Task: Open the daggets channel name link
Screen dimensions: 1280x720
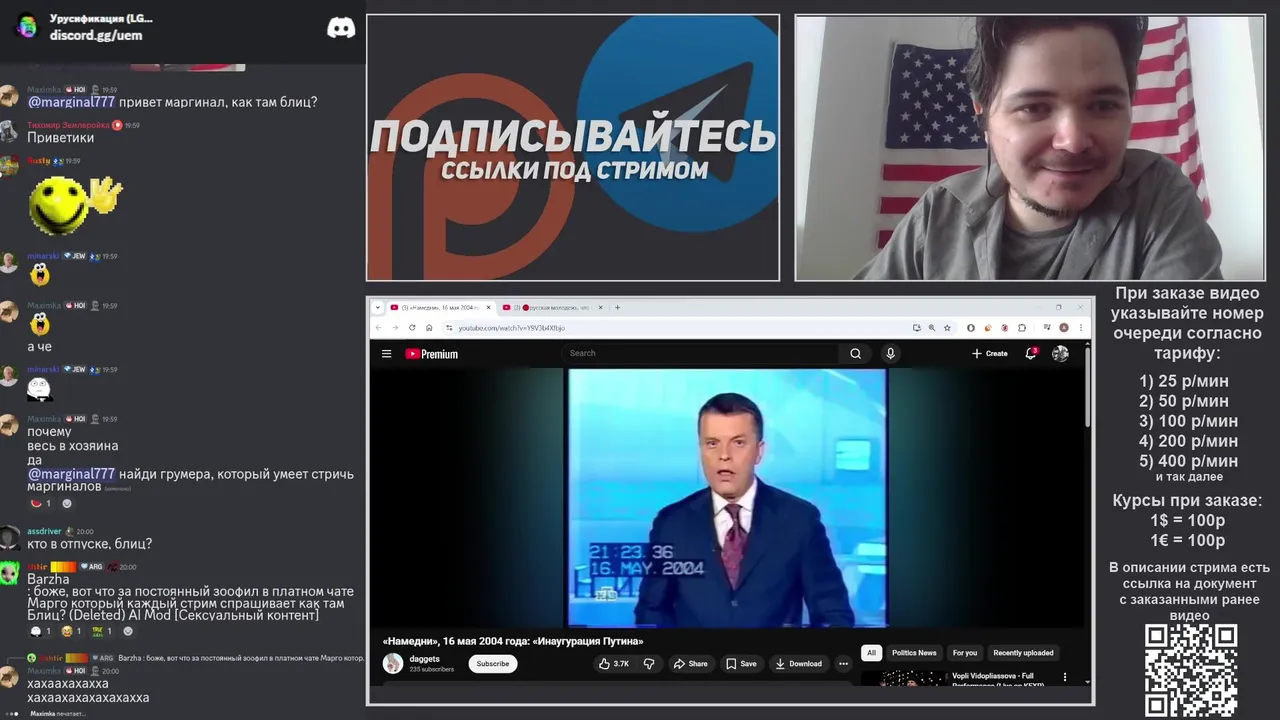Action: pyautogui.click(x=424, y=659)
